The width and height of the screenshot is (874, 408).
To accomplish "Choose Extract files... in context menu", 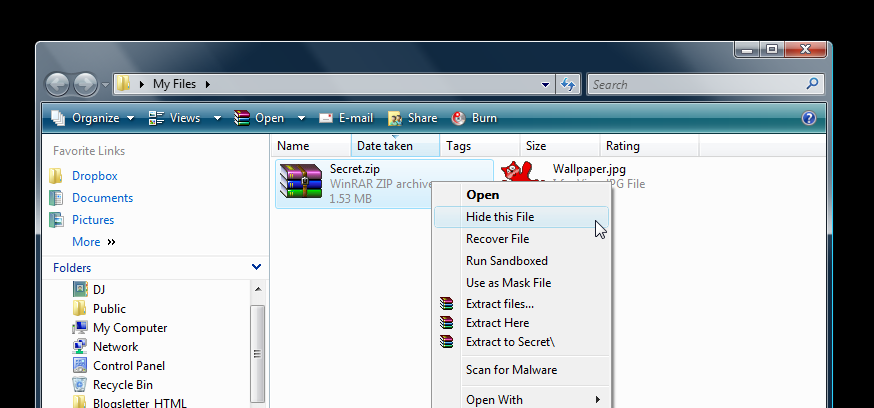I will click(521, 304).
